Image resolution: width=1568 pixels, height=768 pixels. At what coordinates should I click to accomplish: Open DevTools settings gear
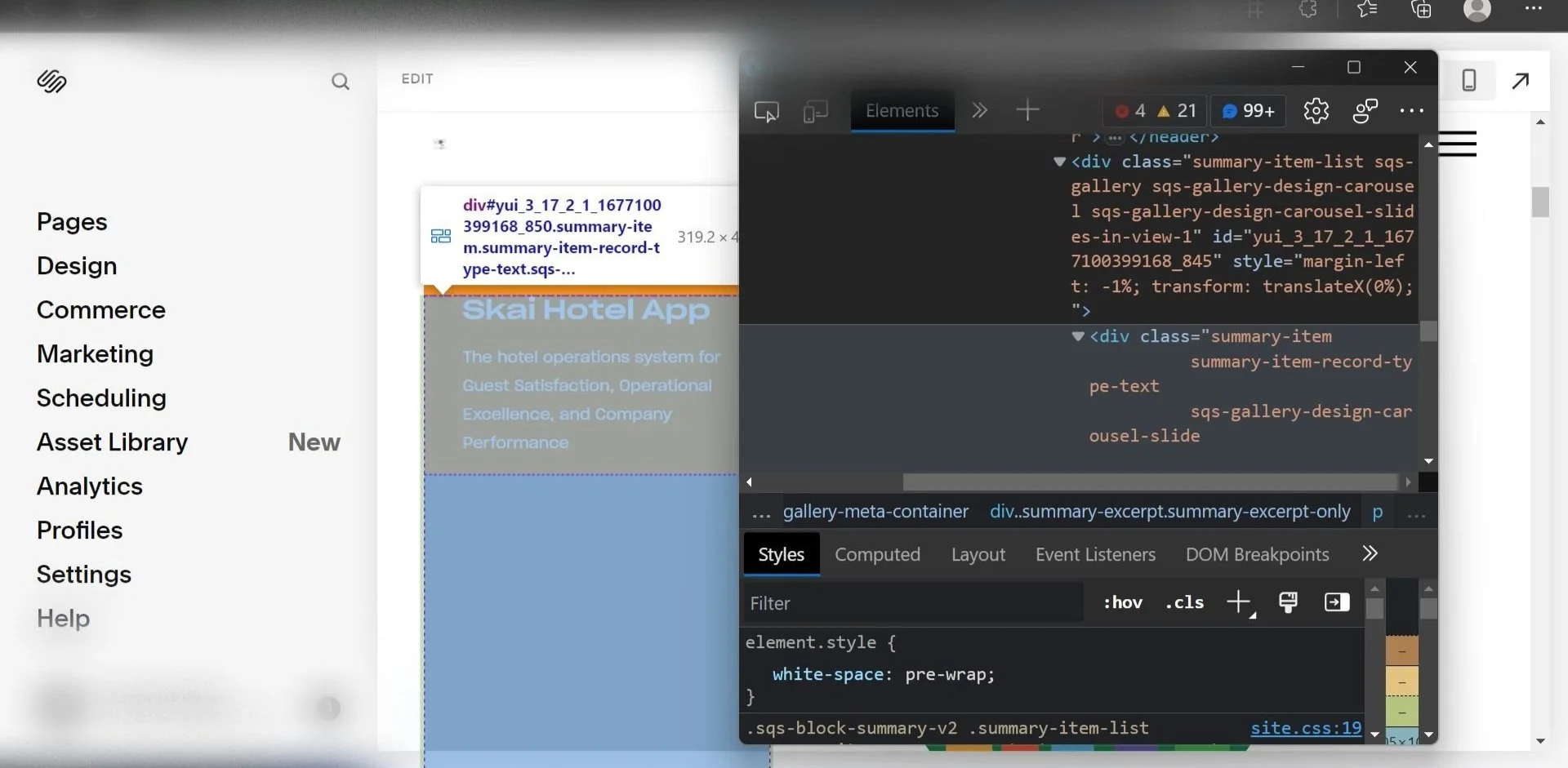click(1317, 111)
